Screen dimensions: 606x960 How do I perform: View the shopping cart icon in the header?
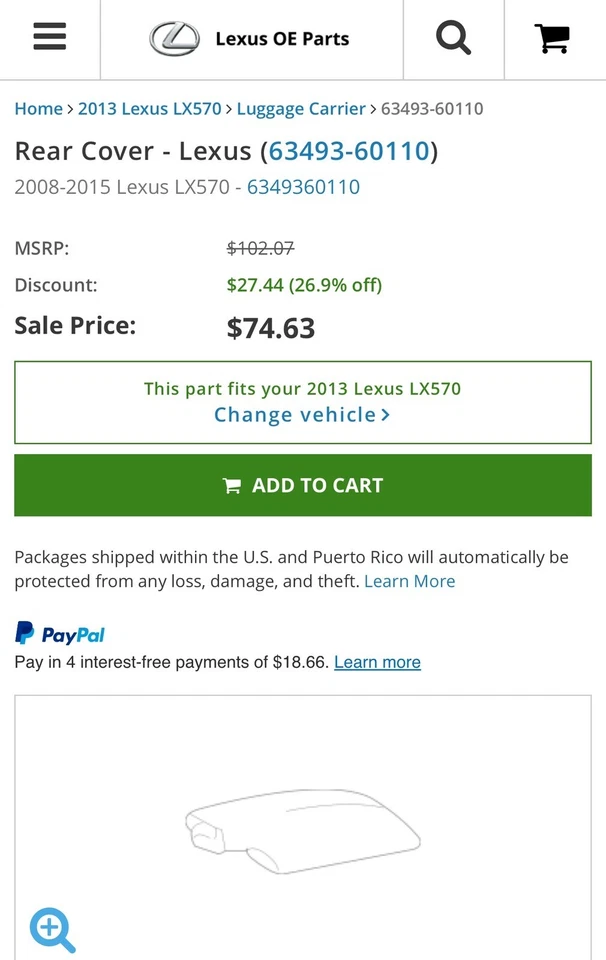coord(551,37)
